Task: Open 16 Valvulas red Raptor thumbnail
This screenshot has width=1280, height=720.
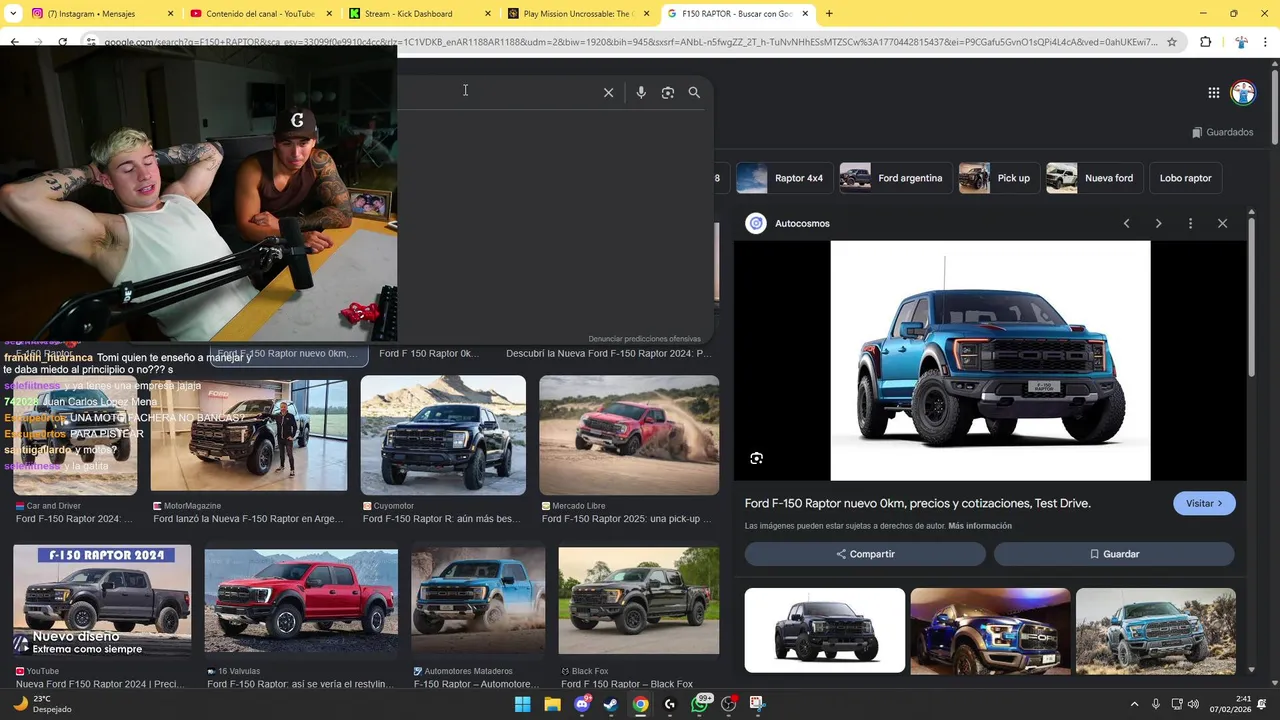Action: point(301,600)
